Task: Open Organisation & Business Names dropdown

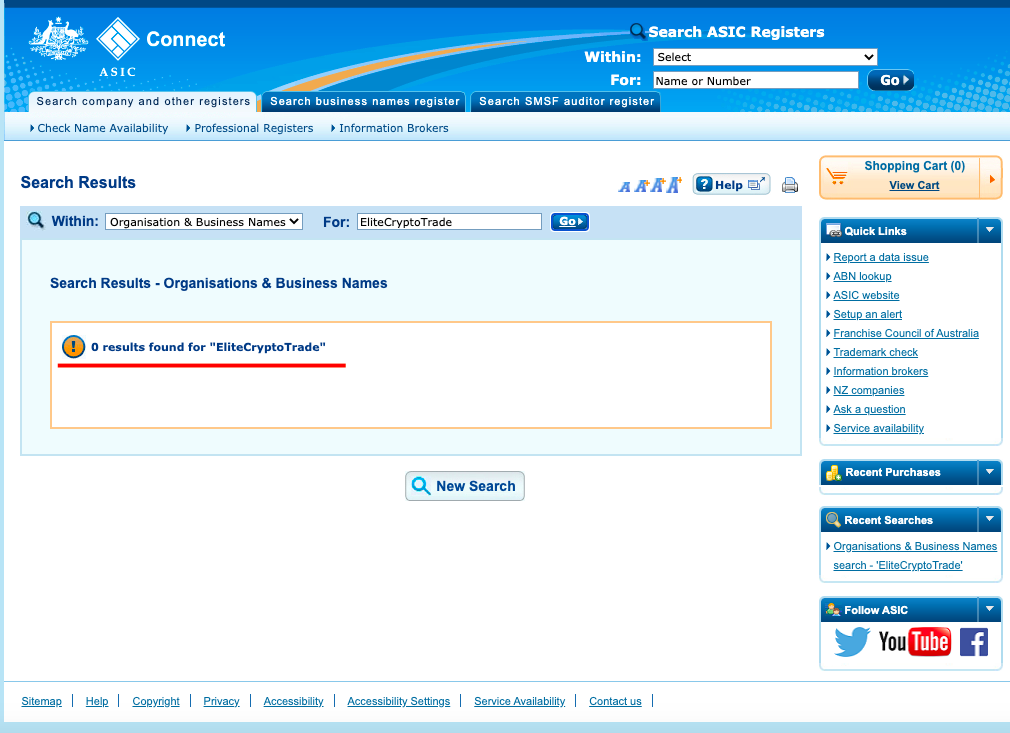Action: click(204, 222)
